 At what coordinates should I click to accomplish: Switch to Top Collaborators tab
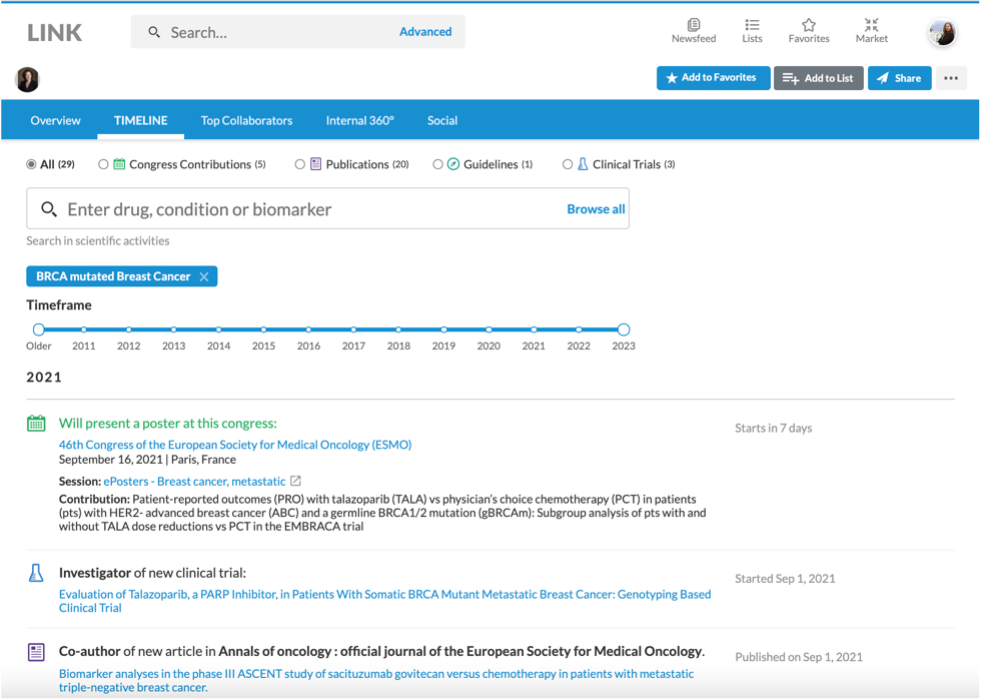tap(246, 121)
